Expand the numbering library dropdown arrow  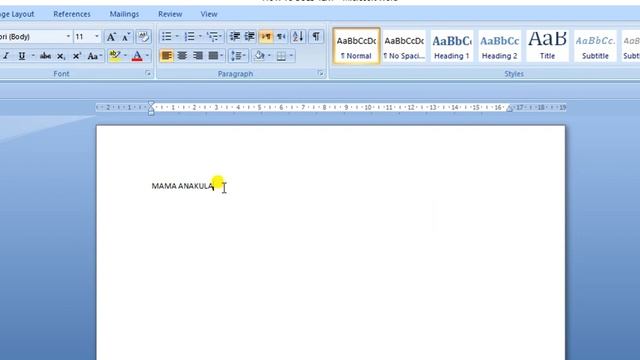point(200,37)
